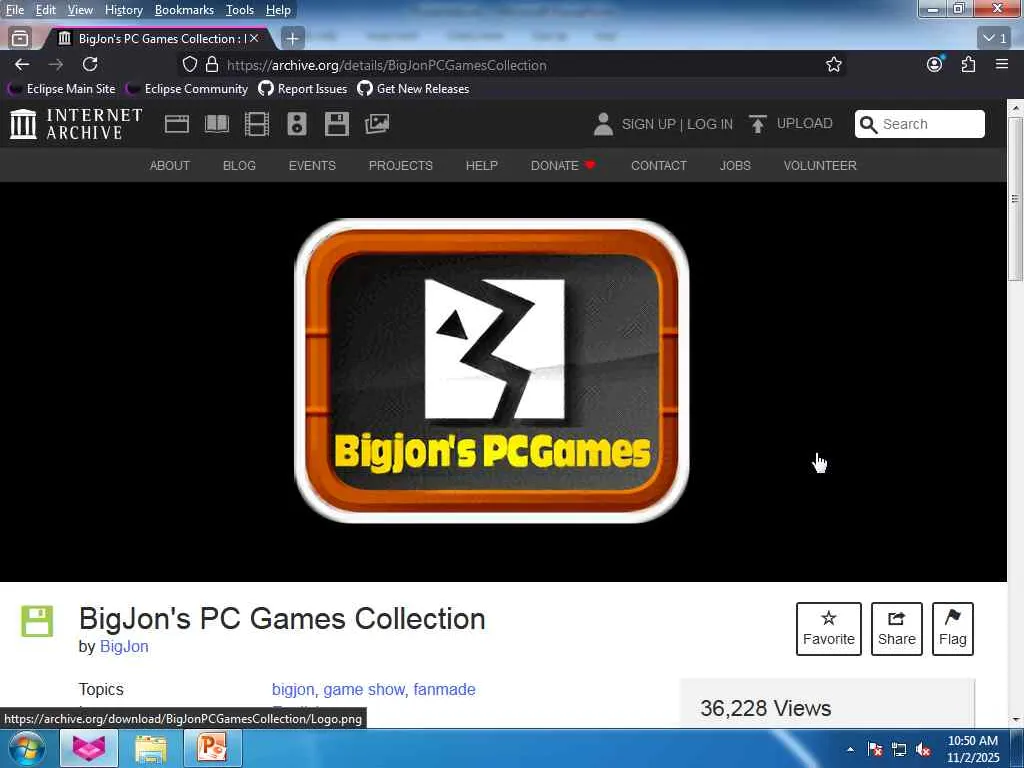Click the Upload arrow icon
The height and width of the screenshot is (768, 1024).
coord(758,123)
